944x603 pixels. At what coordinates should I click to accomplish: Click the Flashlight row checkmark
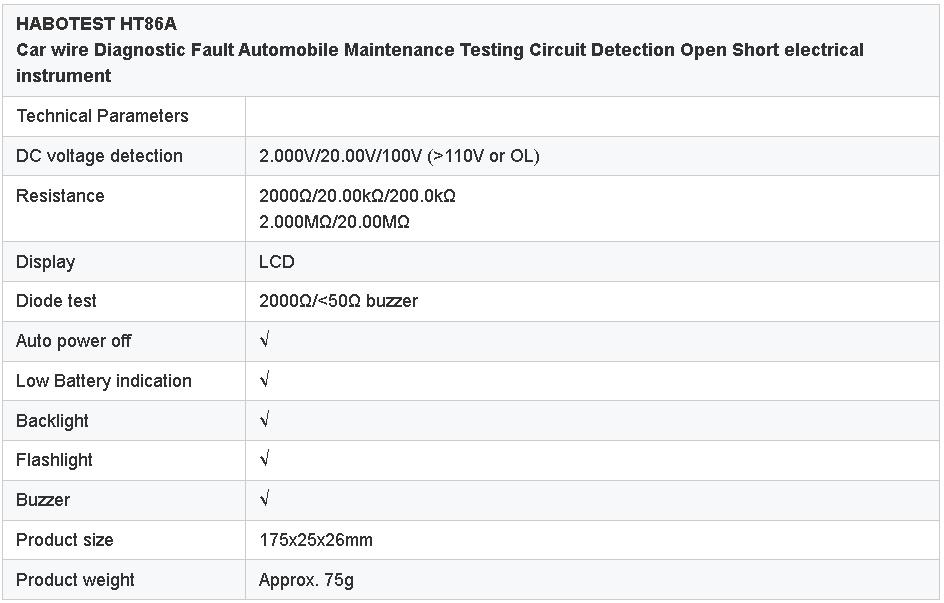point(264,460)
